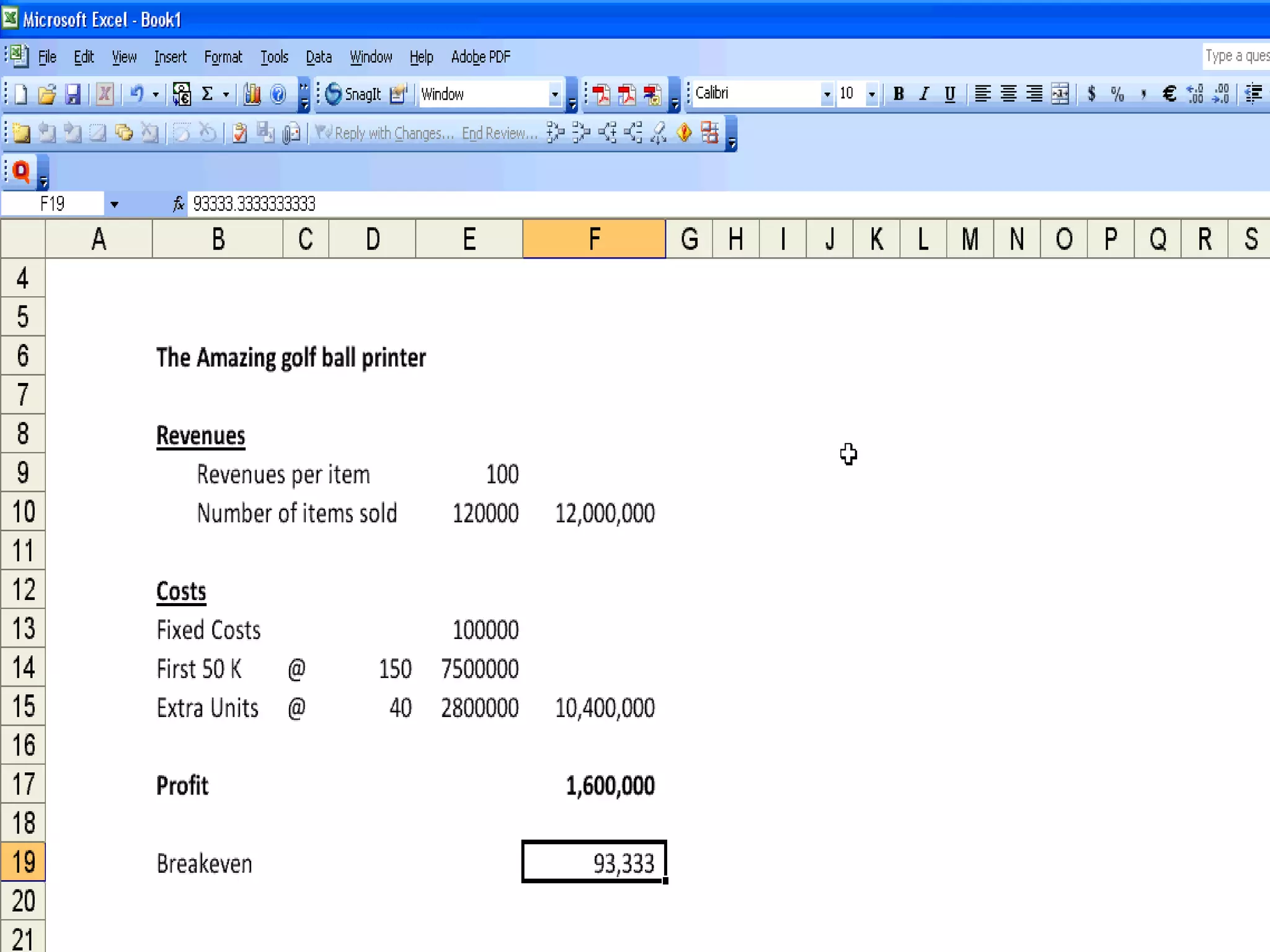Select row 17 header
1270x952 pixels.
coord(23,784)
